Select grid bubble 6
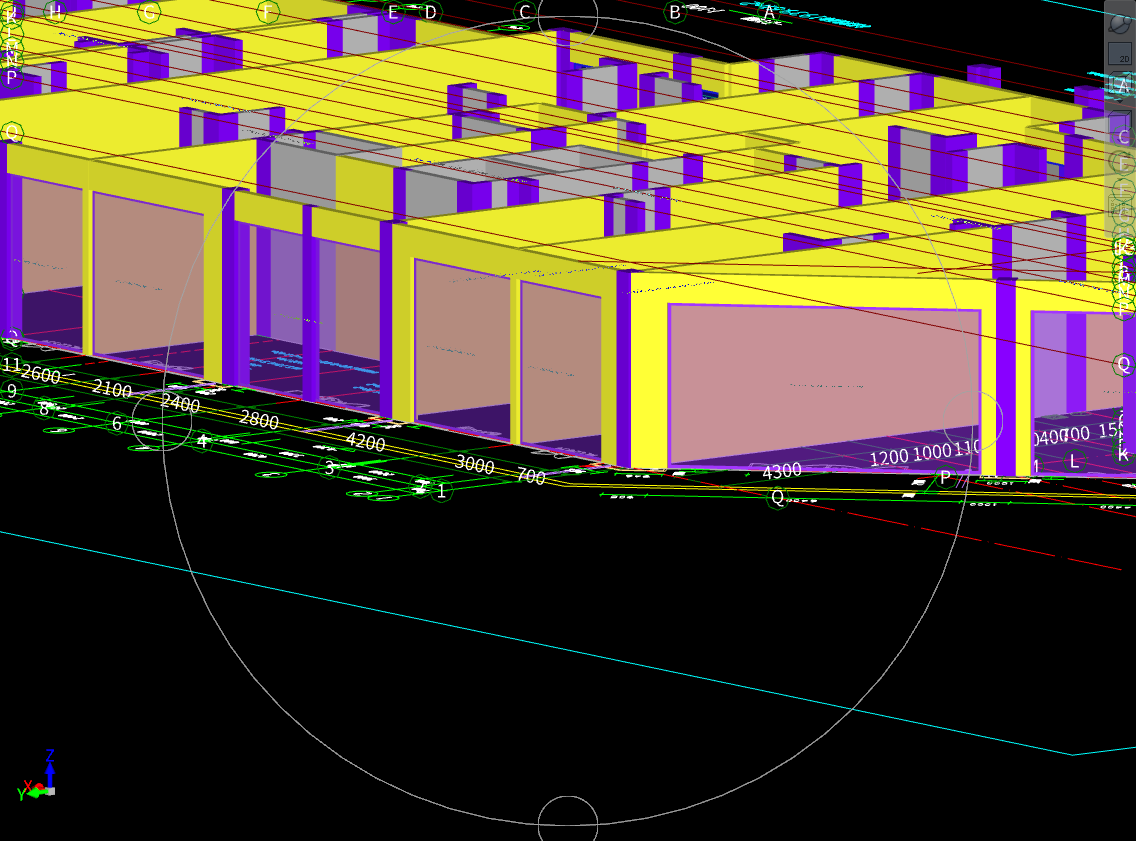Screen dimensions: 1136x841 (117, 423)
